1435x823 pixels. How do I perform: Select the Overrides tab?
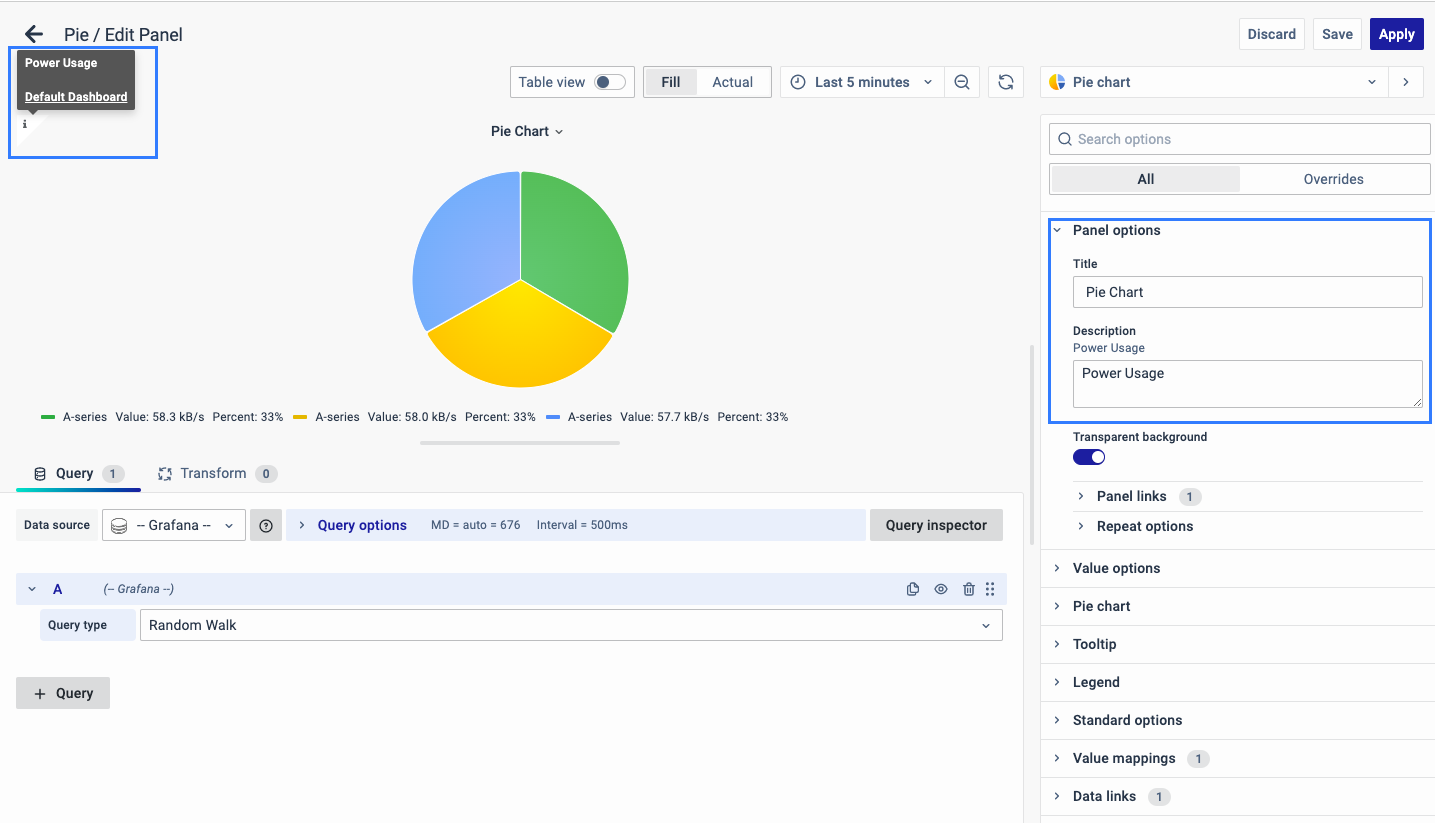point(1333,179)
